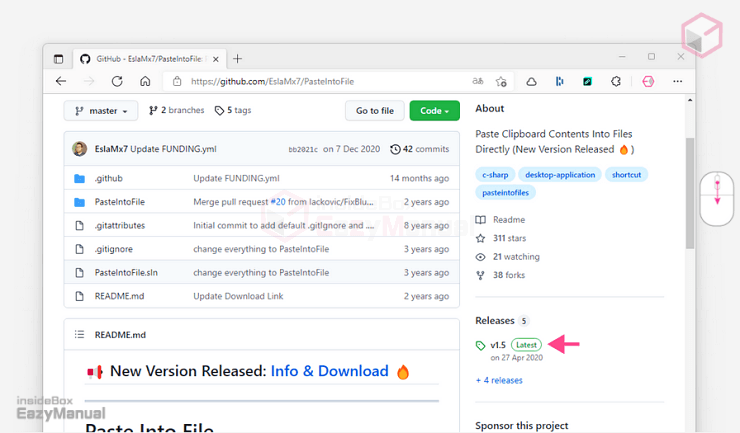Click 'on 27 Apr 2020' release date
The width and height of the screenshot is (740, 433).
pos(516,357)
